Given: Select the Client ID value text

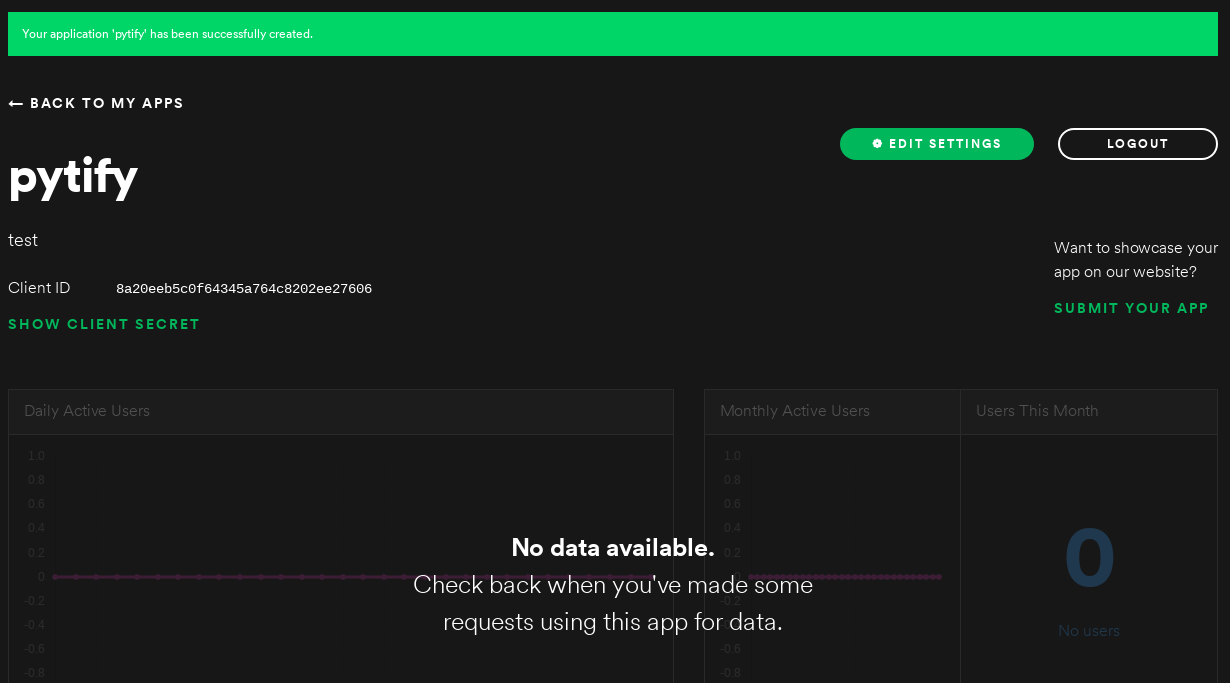Looking at the screenshot, I should click(x=244, y=289).
